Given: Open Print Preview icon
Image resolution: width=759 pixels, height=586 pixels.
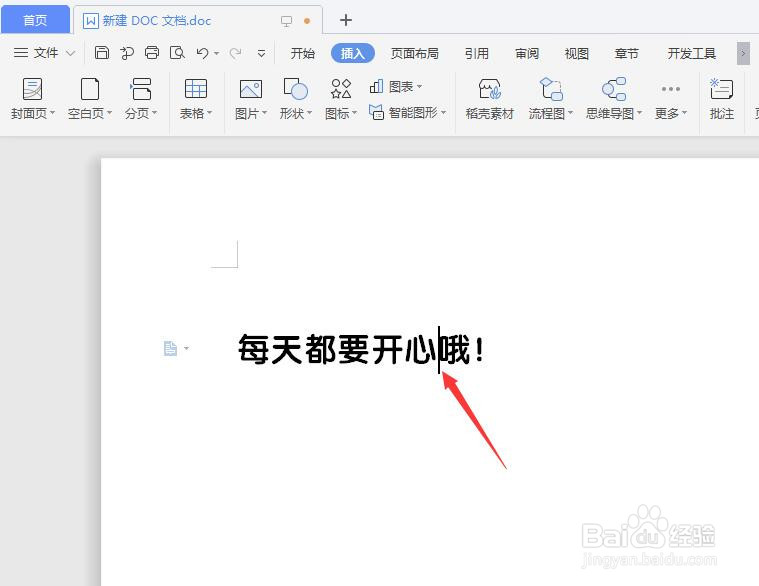Looking at the screenshot, I should 177,53.
